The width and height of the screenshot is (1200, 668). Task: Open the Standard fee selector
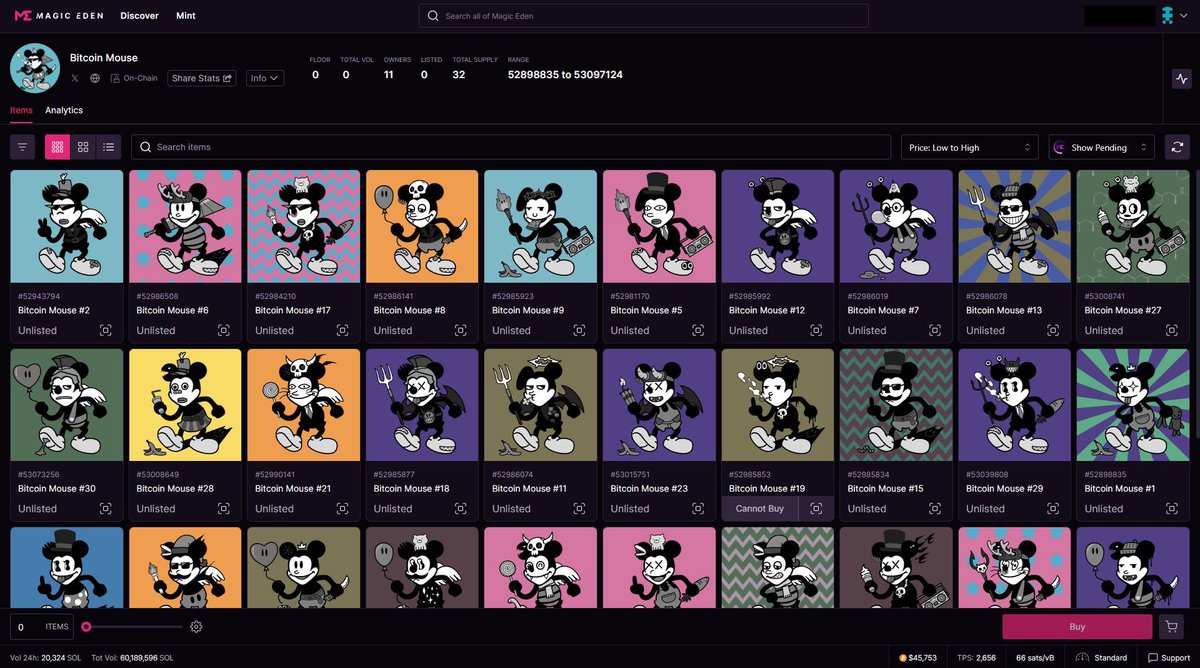[1102, 658]
